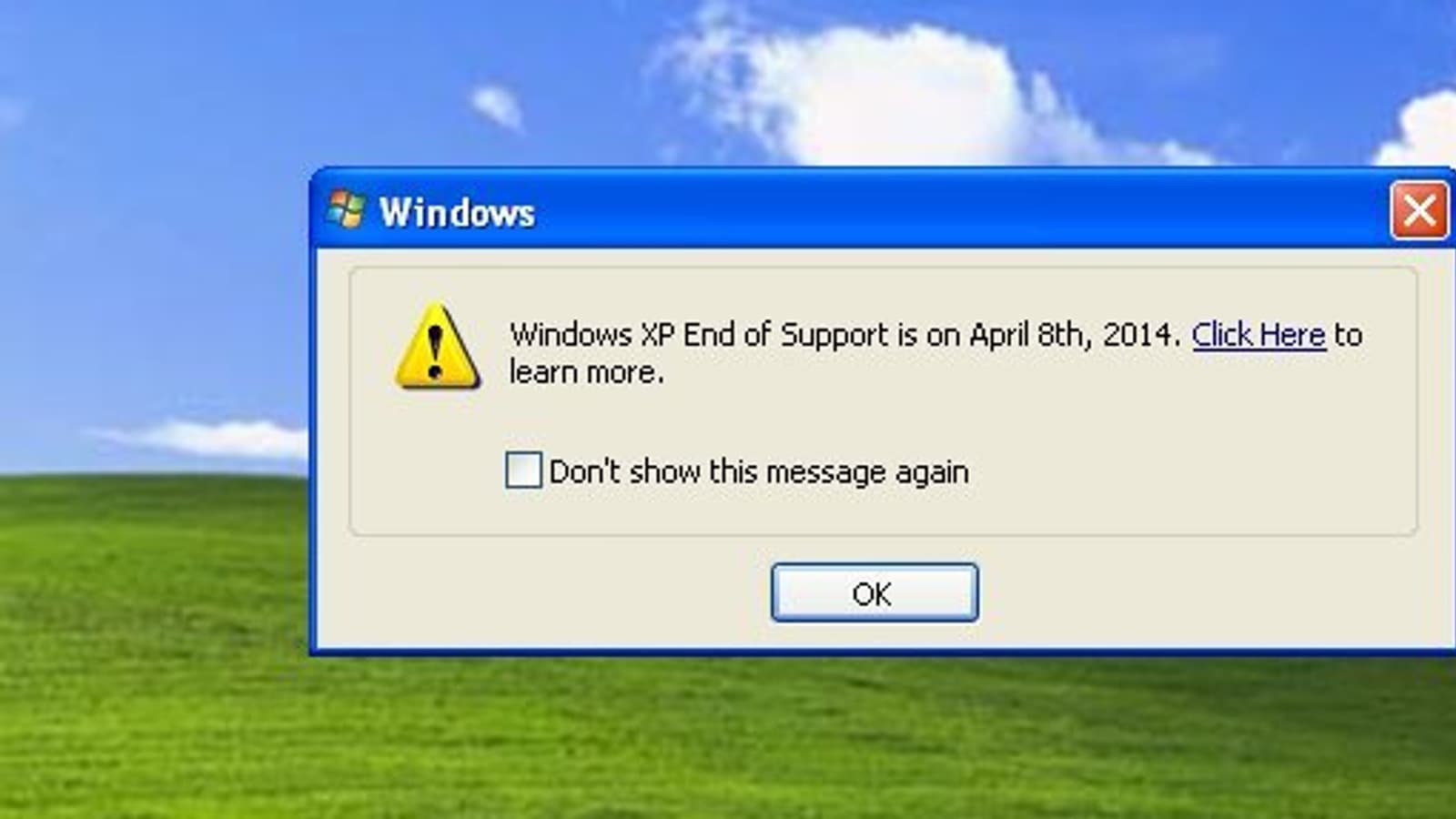
Task: Click empty title bar area beside the title
Action: click(955, 211)
